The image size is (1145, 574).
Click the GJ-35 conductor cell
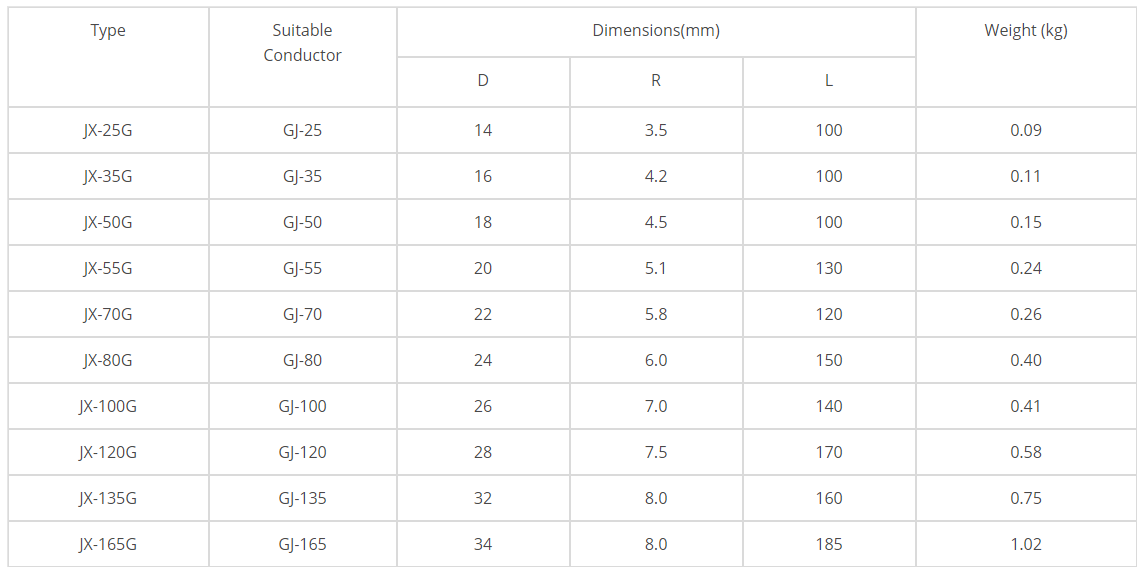pyautogui.click(x=302, y=177)
